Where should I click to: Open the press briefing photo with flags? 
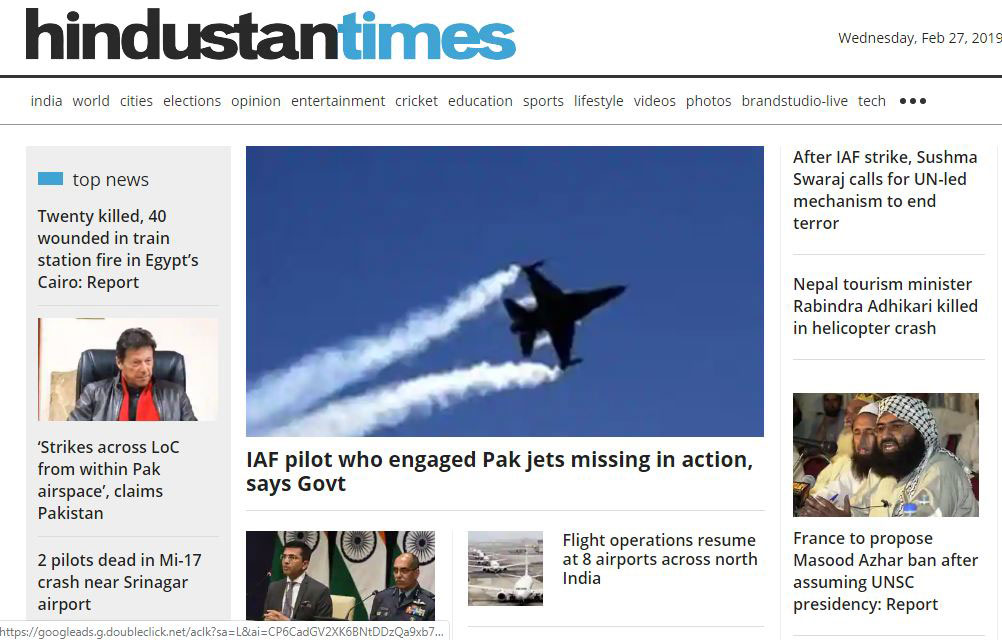341,575
